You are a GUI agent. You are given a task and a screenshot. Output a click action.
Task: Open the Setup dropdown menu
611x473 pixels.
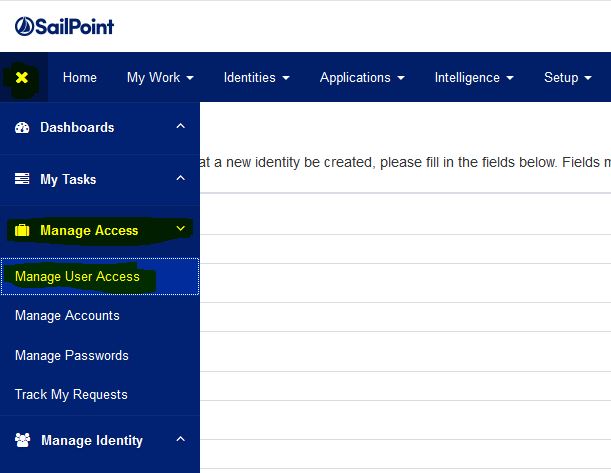click(567, 78)
